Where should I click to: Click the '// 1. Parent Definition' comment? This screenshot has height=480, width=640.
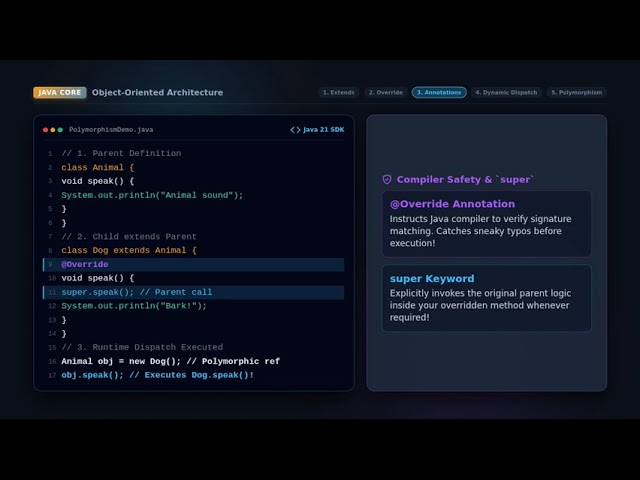pyautogui.click(x=121, y=153)
